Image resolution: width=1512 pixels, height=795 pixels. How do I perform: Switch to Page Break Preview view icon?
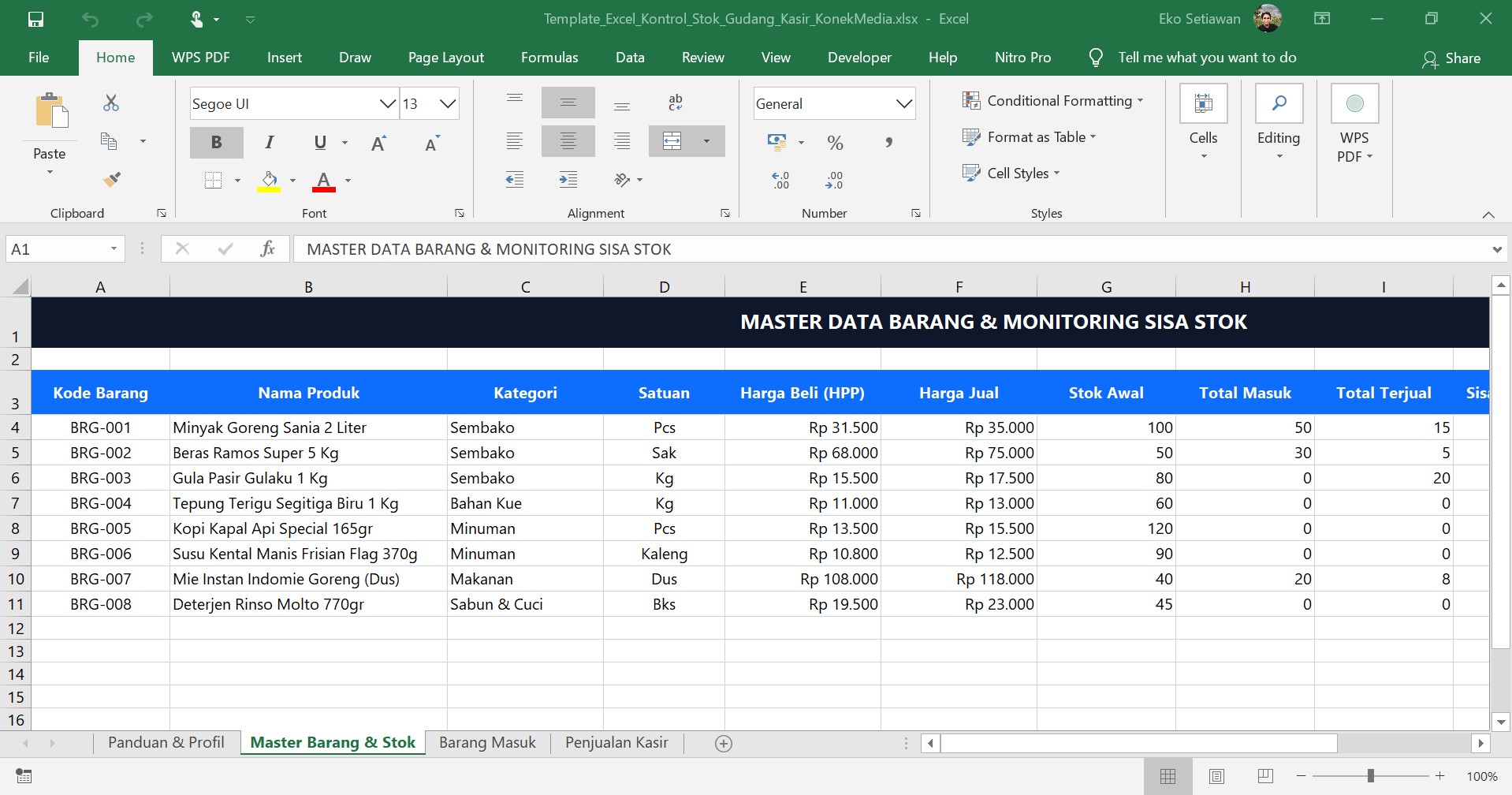tap(1265, 776)
